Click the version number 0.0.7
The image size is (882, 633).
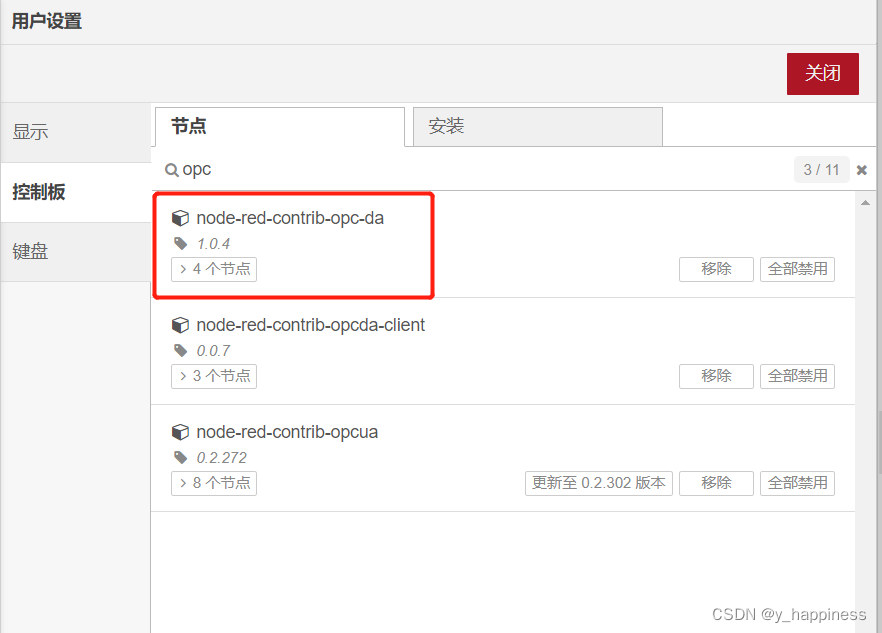pyautogui.click(x=213, y=351)
